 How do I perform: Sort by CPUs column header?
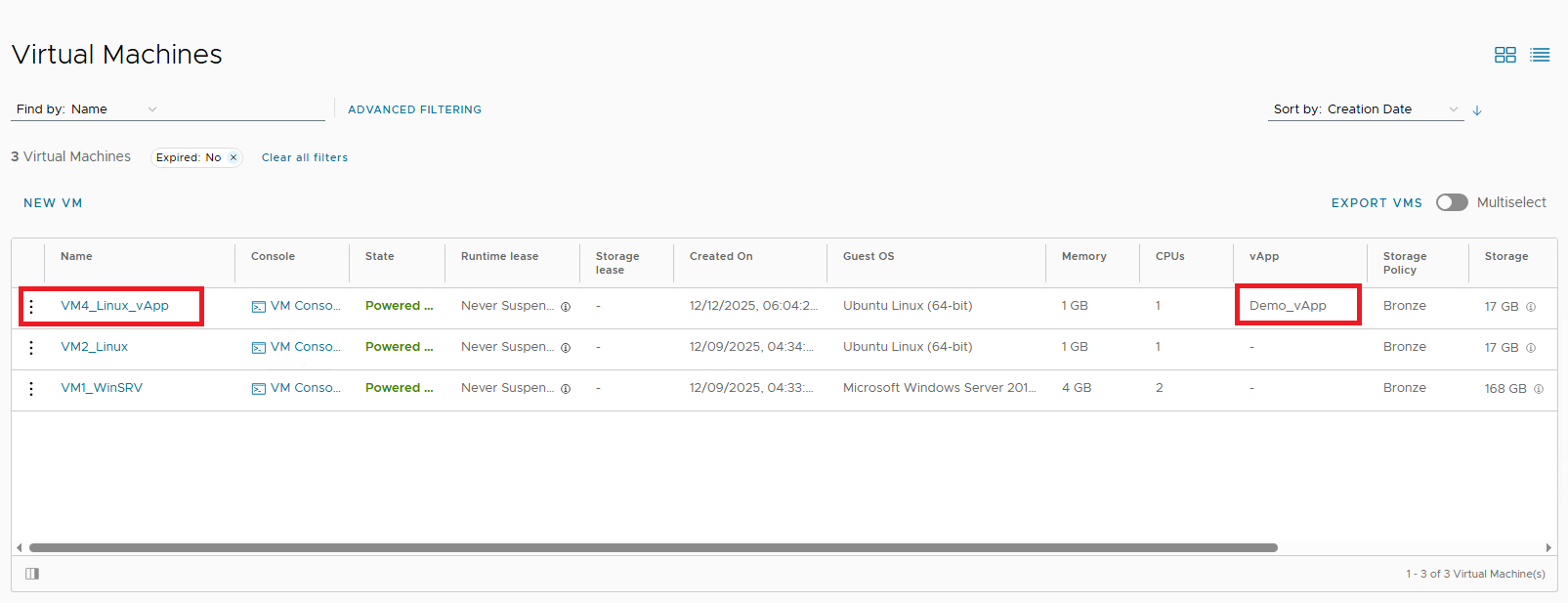tap(1170, 256)
